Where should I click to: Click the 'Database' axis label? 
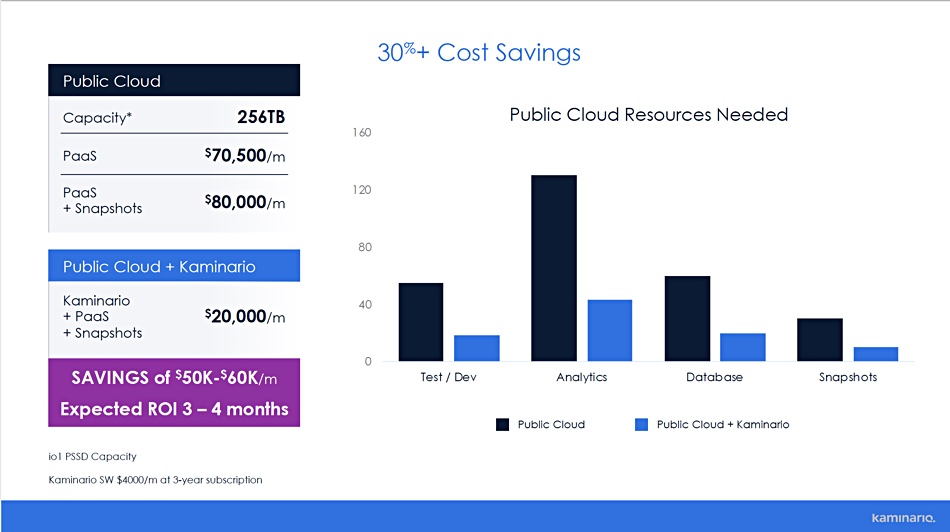[x=714, y=377]
